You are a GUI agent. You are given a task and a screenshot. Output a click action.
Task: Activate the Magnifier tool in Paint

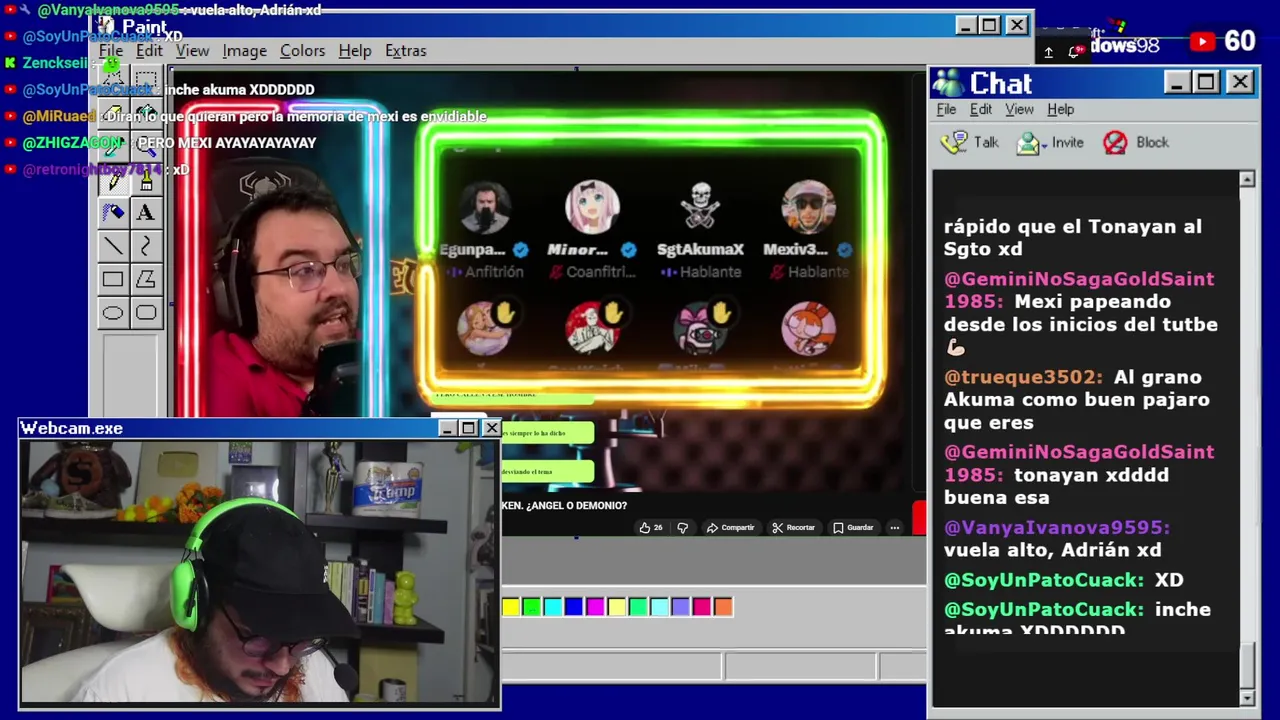tap(146, 146)
